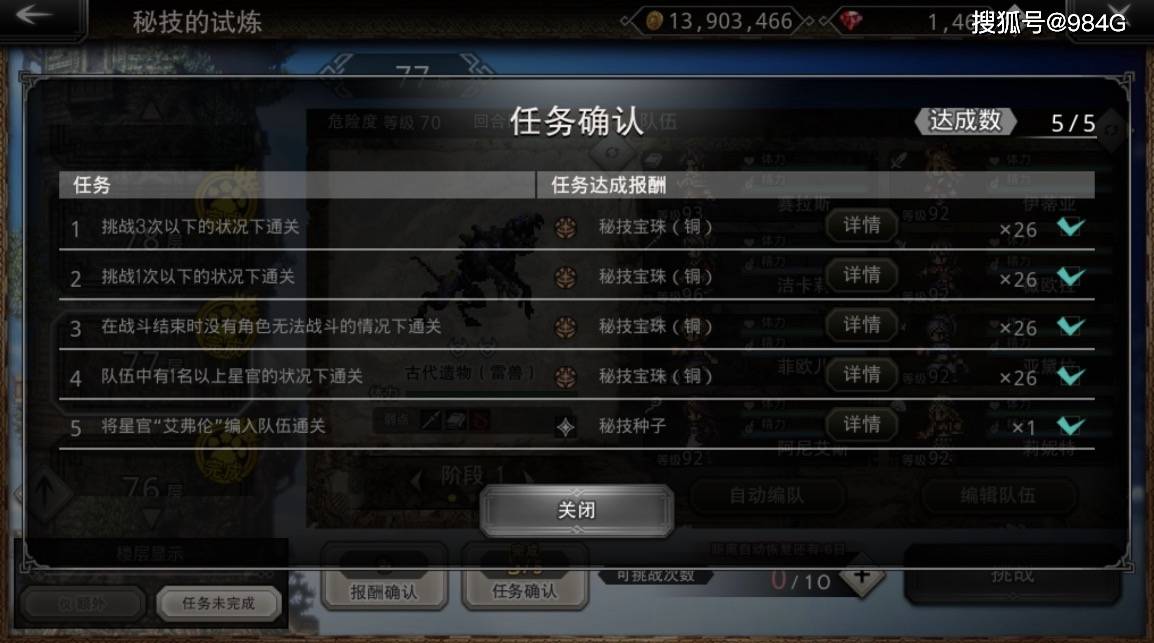Click the red ruby gem icon
The image size is (1154, 643).
[x=850, y=21]
